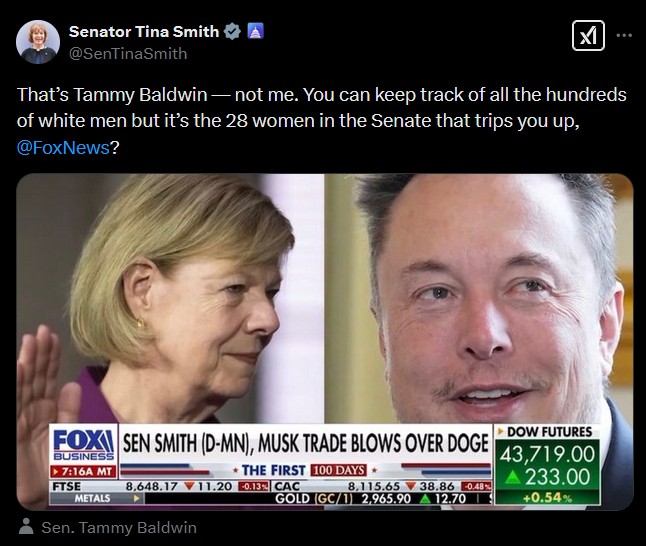Click the 100 DAYS red label
The width and height of the screenshot is (646, 546).
point(338,470)
